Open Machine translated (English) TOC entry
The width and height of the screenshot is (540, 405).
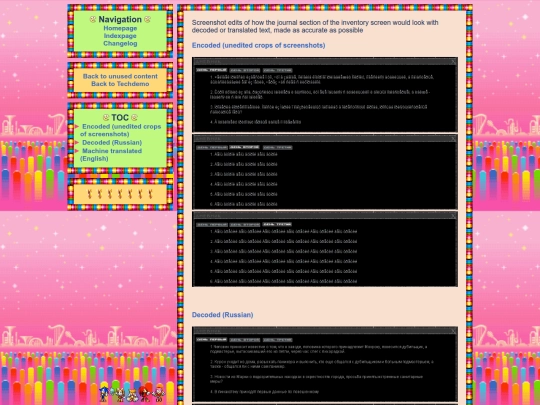111,155
